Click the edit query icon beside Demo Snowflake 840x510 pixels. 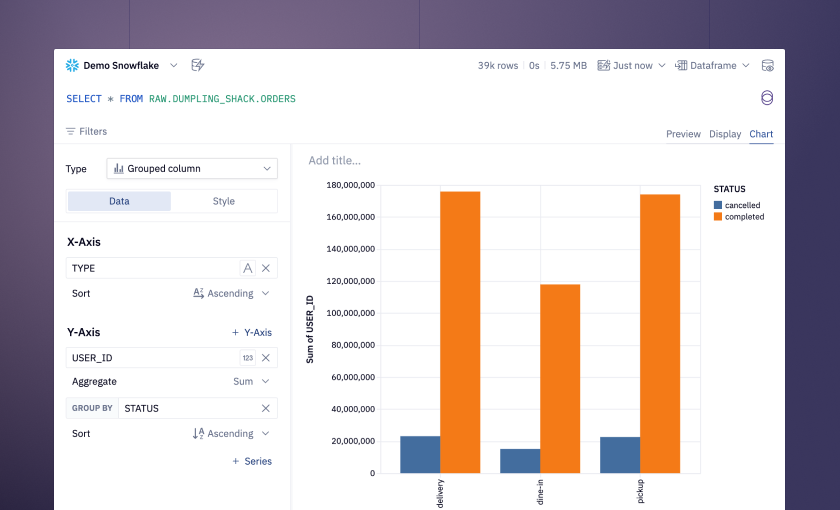click(x=198, y=65)
